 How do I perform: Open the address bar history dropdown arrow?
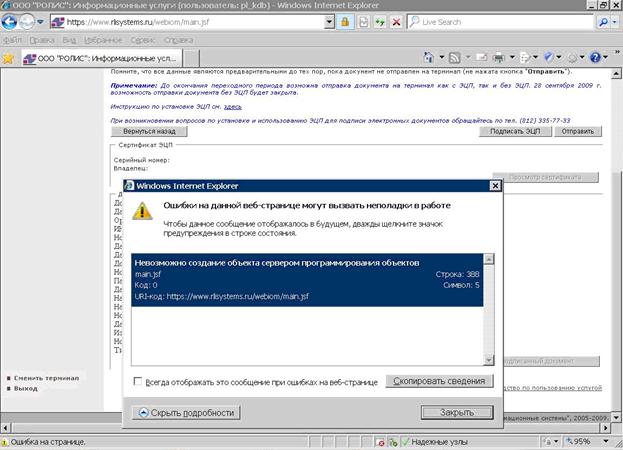(329, 22)
